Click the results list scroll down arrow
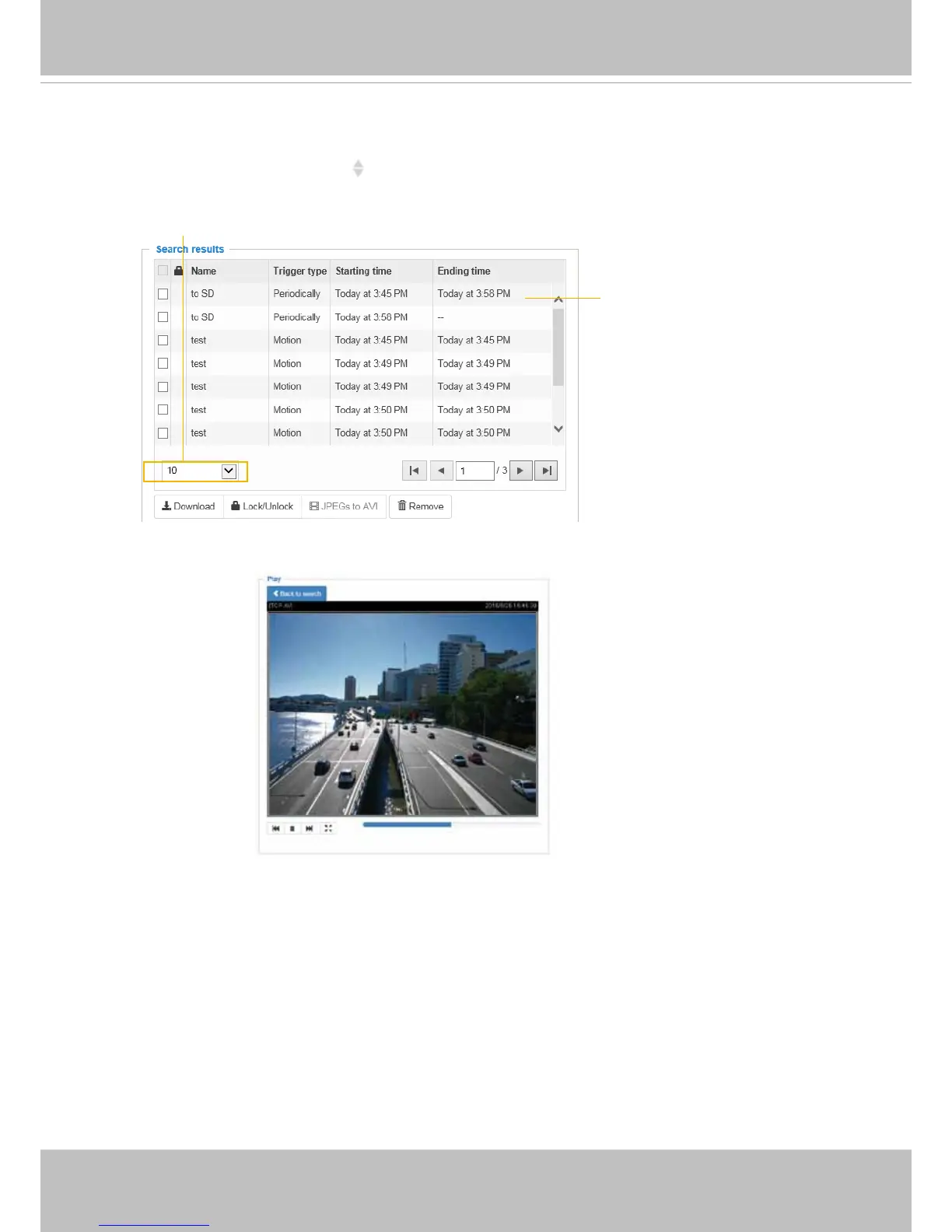This screenshot has height=1232, width=952. [558, 429]
